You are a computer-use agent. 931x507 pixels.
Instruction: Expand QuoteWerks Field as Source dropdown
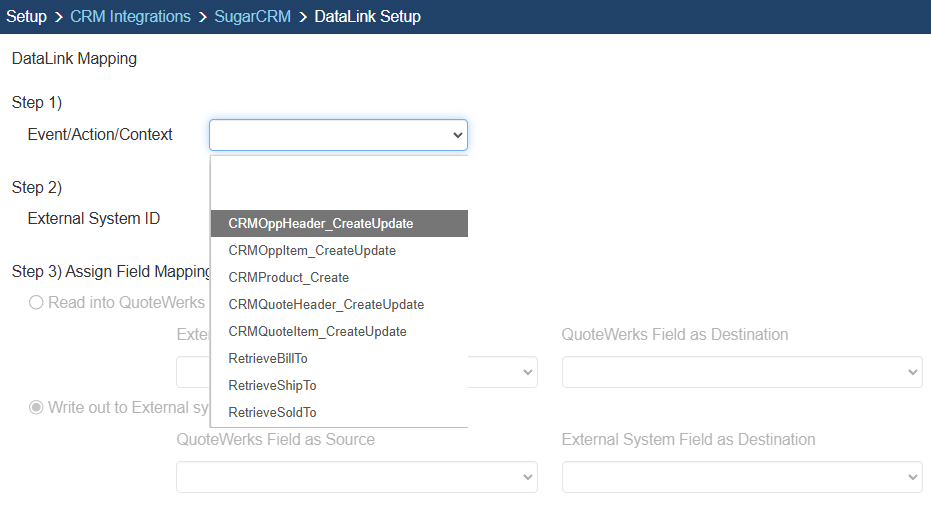[356, 477]
